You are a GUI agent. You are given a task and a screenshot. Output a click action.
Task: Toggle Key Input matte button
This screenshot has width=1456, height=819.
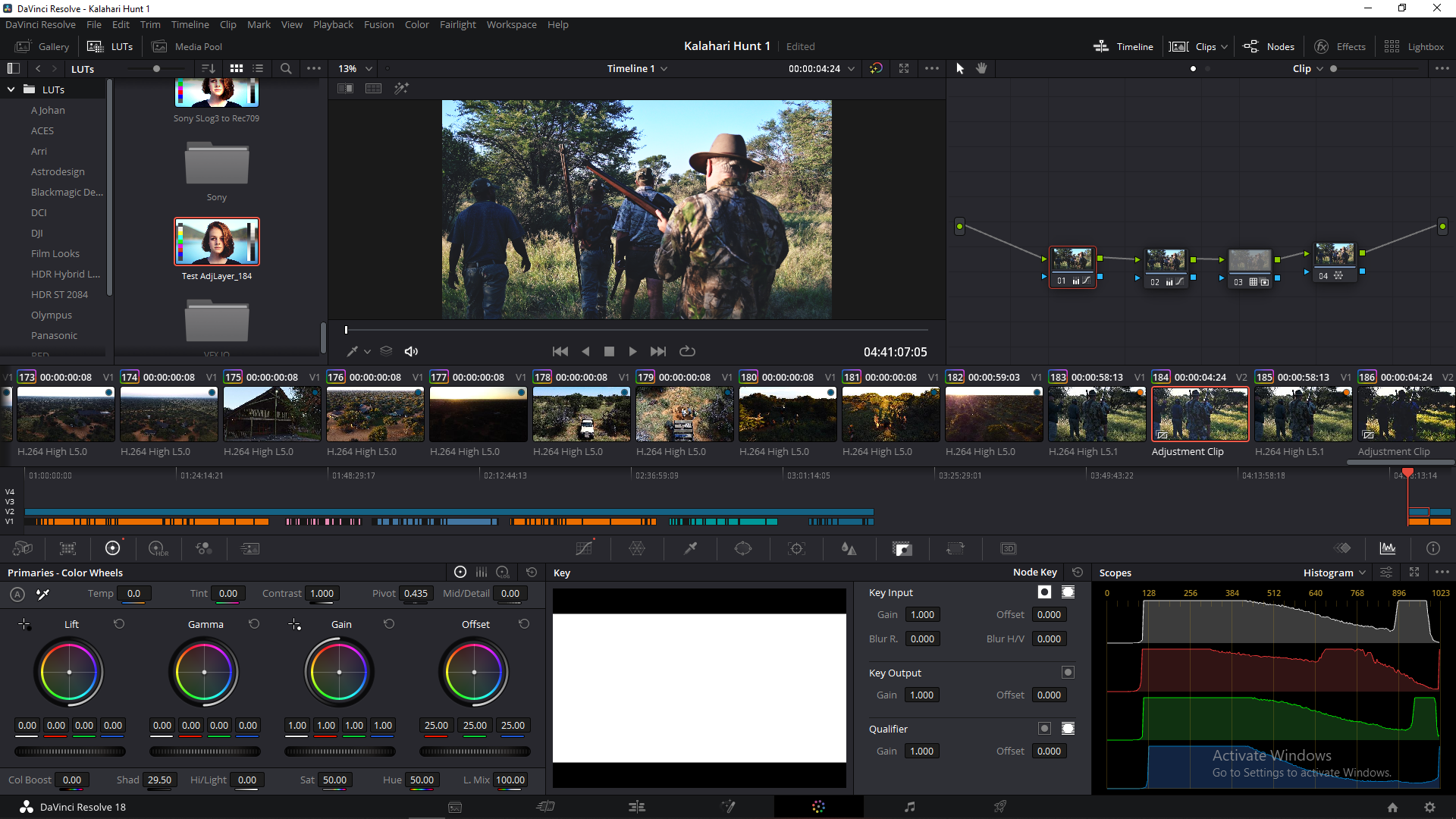tap(1068, 592)
